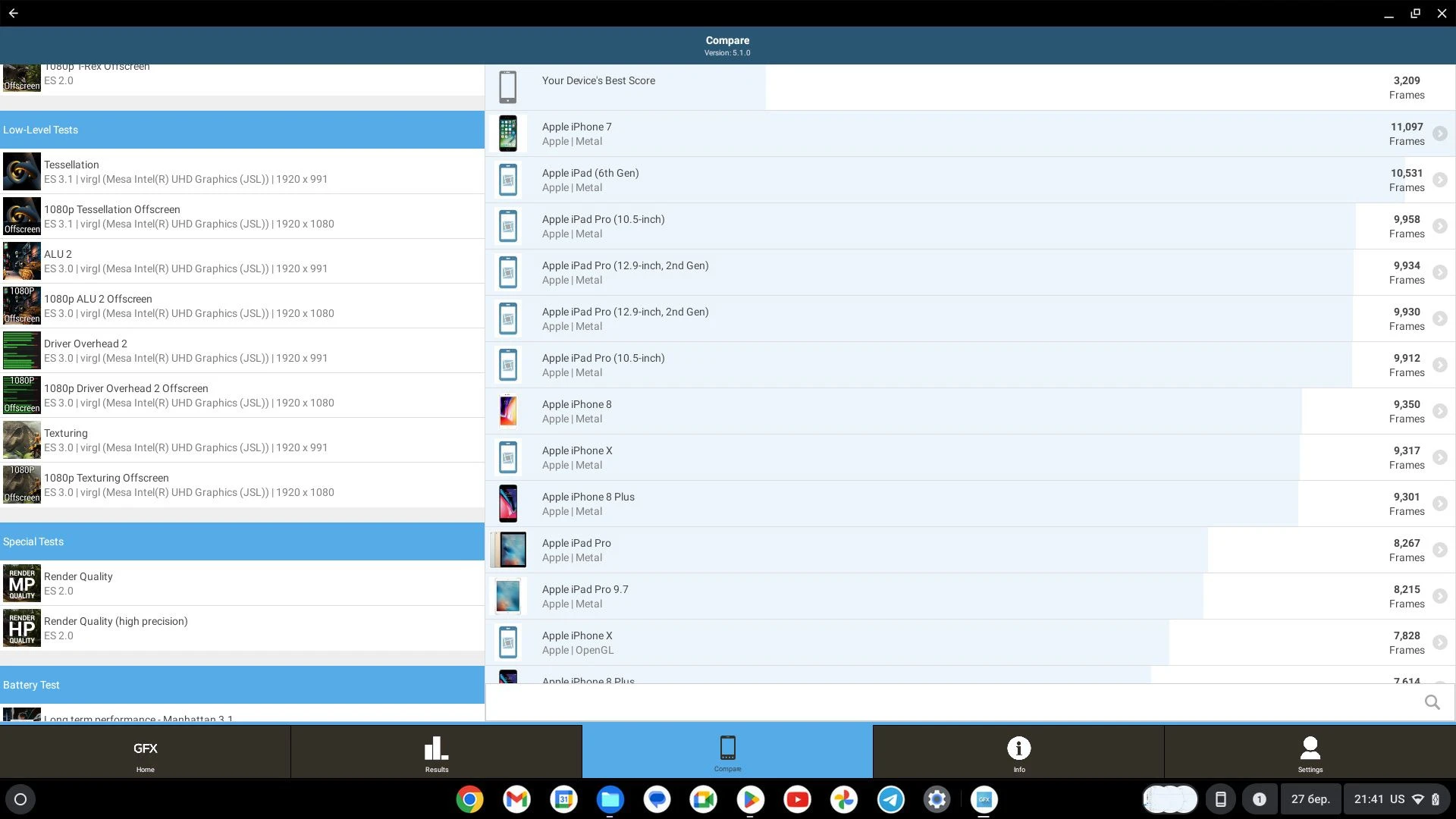Click Your Device's Best Score phone icon
This screenshot has width=1456, height=819.
508,87
